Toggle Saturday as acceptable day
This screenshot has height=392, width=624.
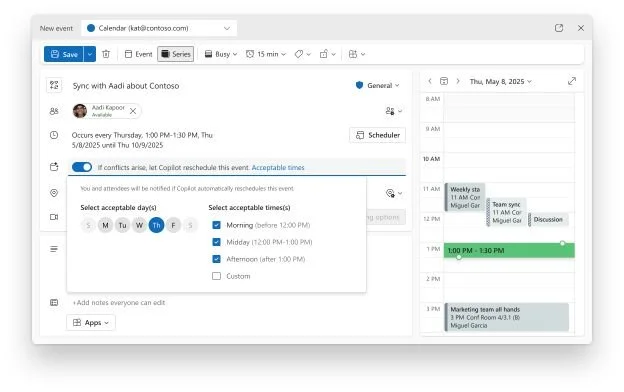(x=191, y=225)
